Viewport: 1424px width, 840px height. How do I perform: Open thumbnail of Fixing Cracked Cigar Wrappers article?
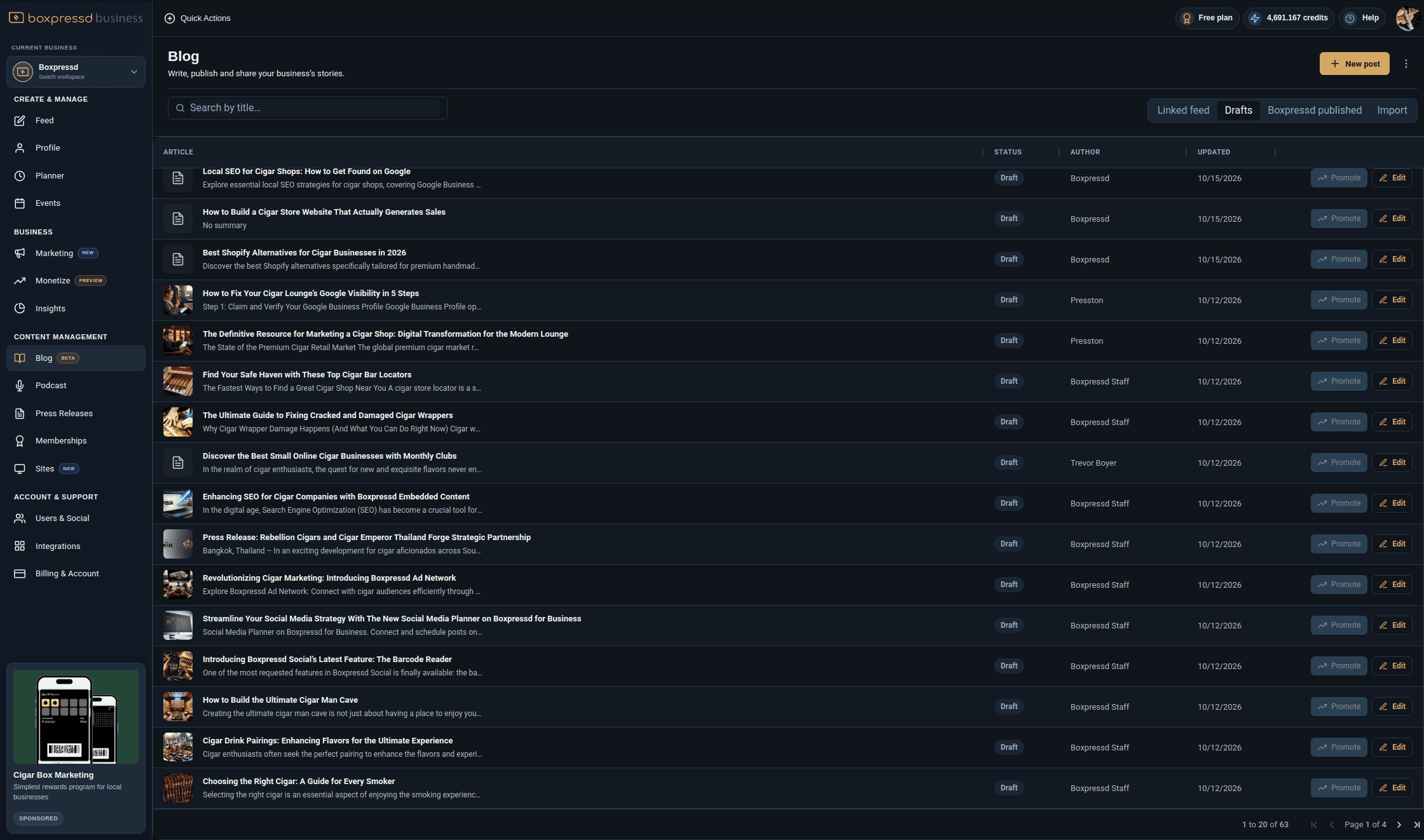coord(178,422)
